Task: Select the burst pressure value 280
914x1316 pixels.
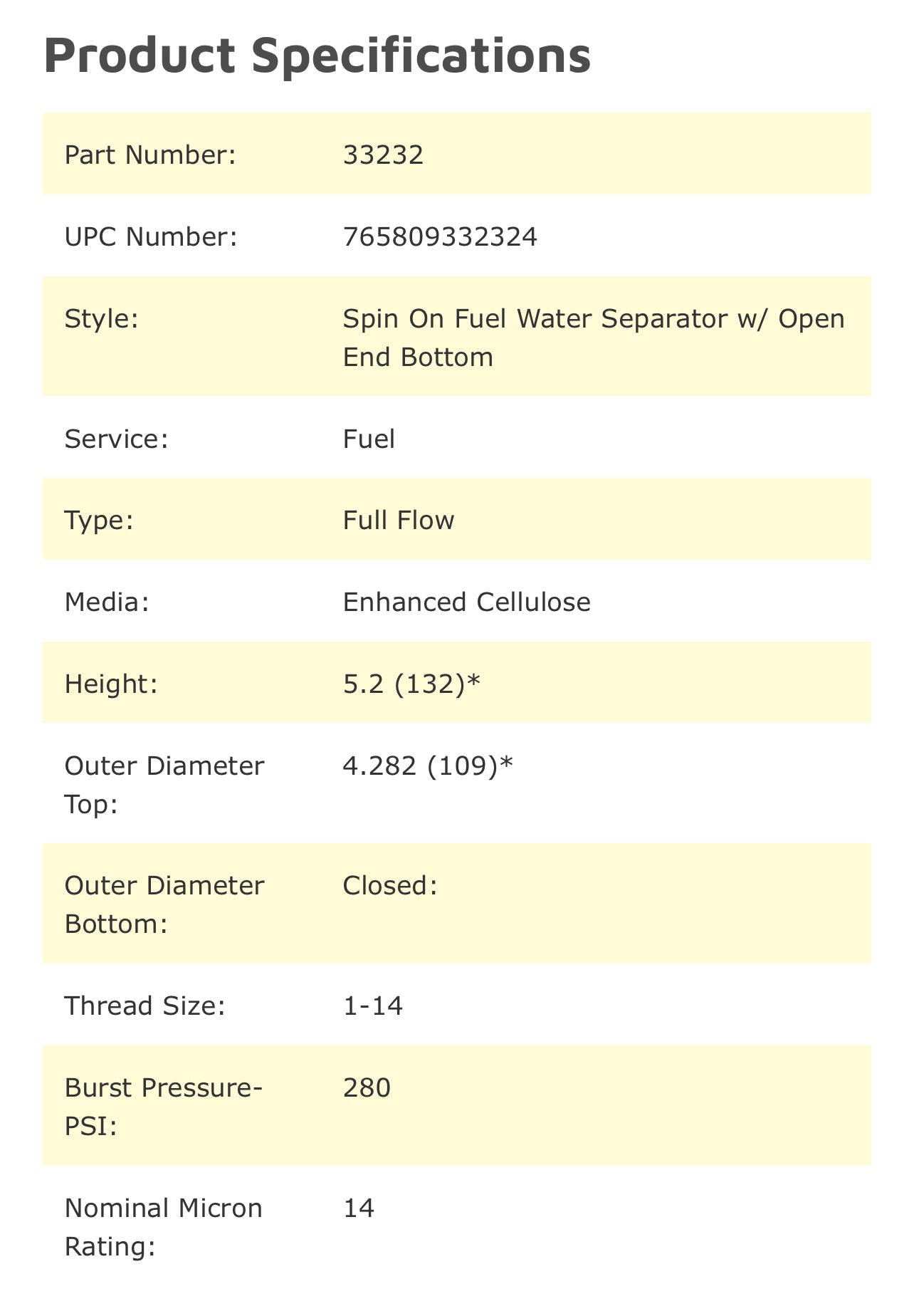Action: pos(367,1088)
